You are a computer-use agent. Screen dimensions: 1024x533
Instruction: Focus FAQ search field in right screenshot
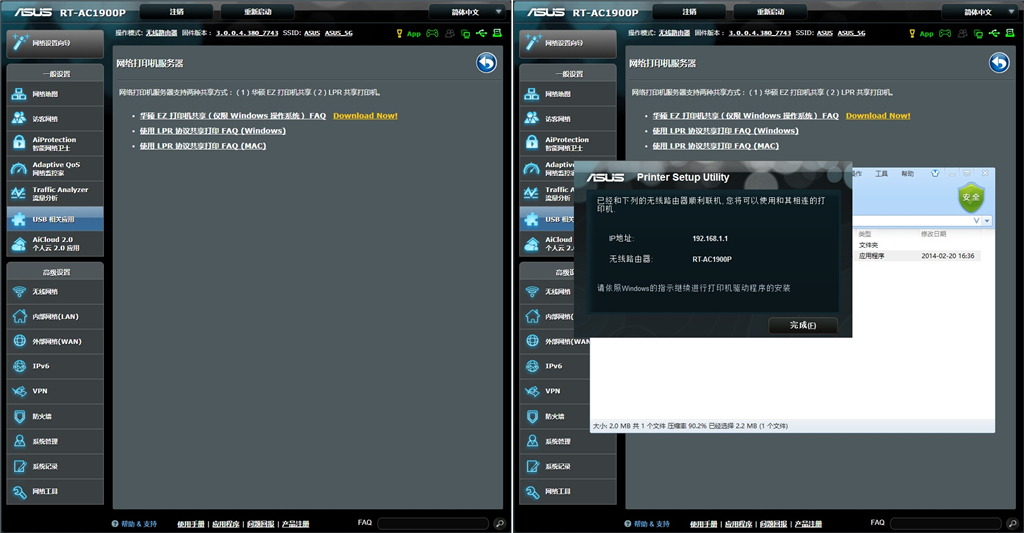tap(946, 523)
